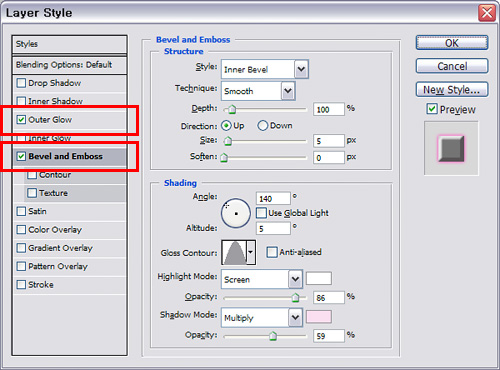Viewport: 500px width, 370px height.
Task: Click the angle and altitude dial
Action: click(x=236, y=213)
